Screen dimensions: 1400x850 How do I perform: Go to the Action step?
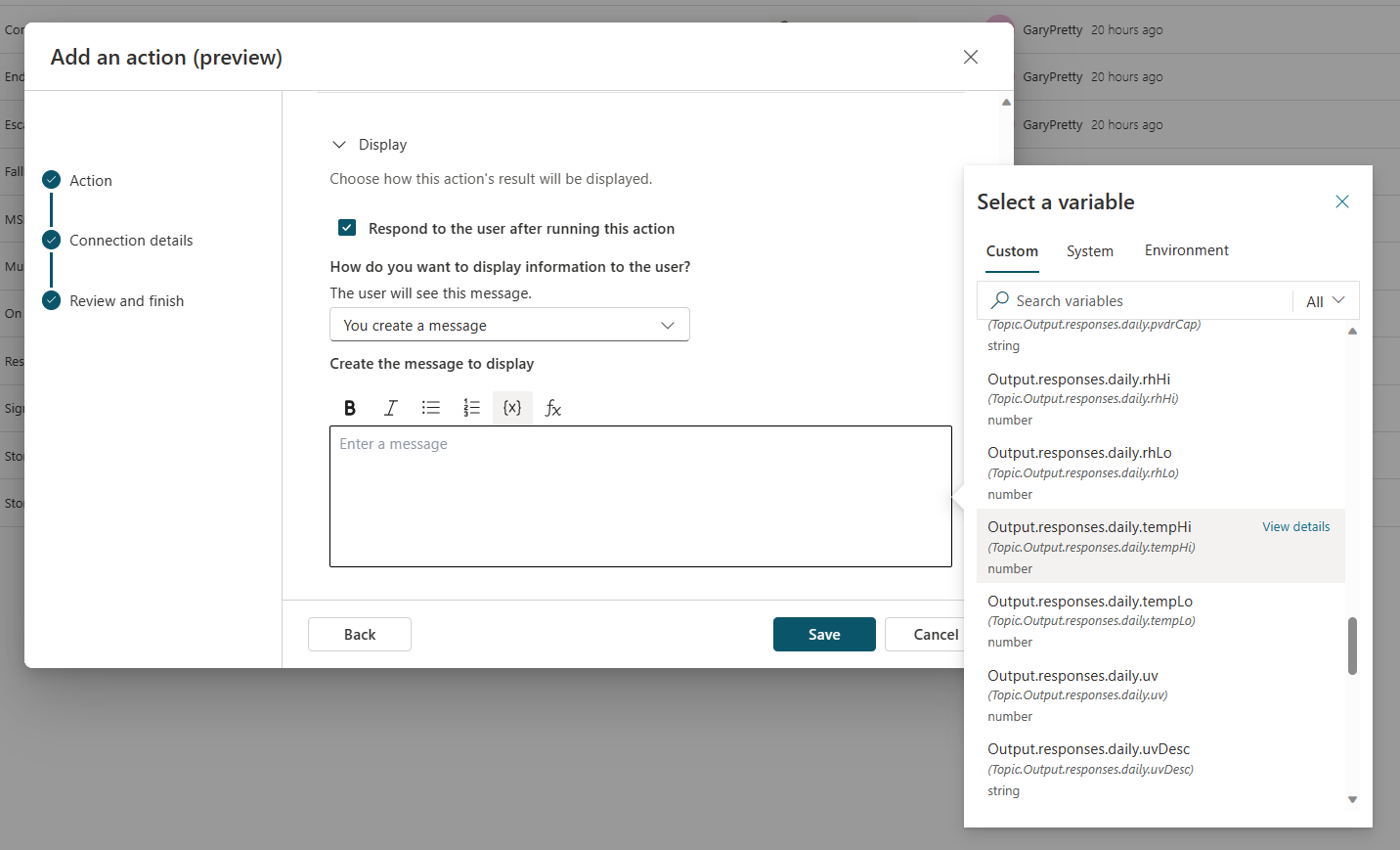[x=91, y=181]
